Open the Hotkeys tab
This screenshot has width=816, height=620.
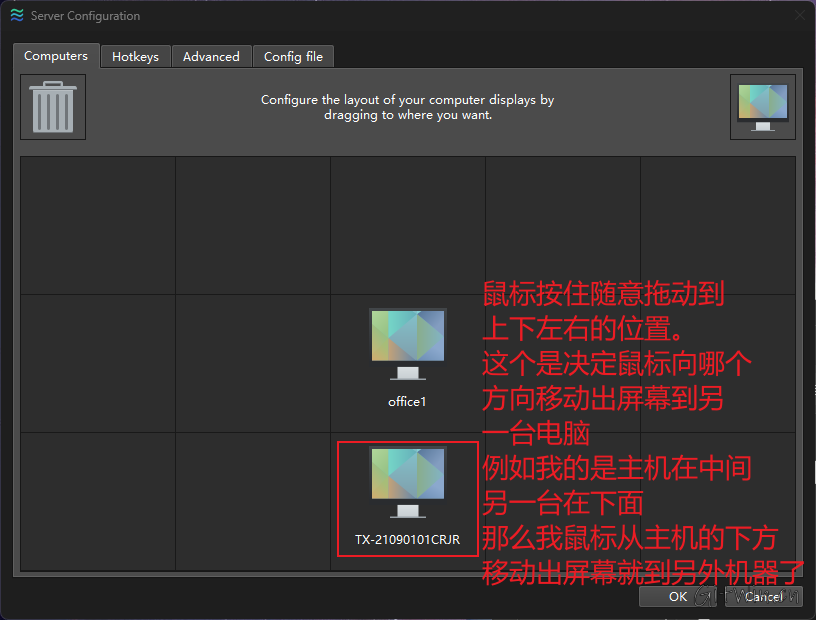tap(135, 57)
